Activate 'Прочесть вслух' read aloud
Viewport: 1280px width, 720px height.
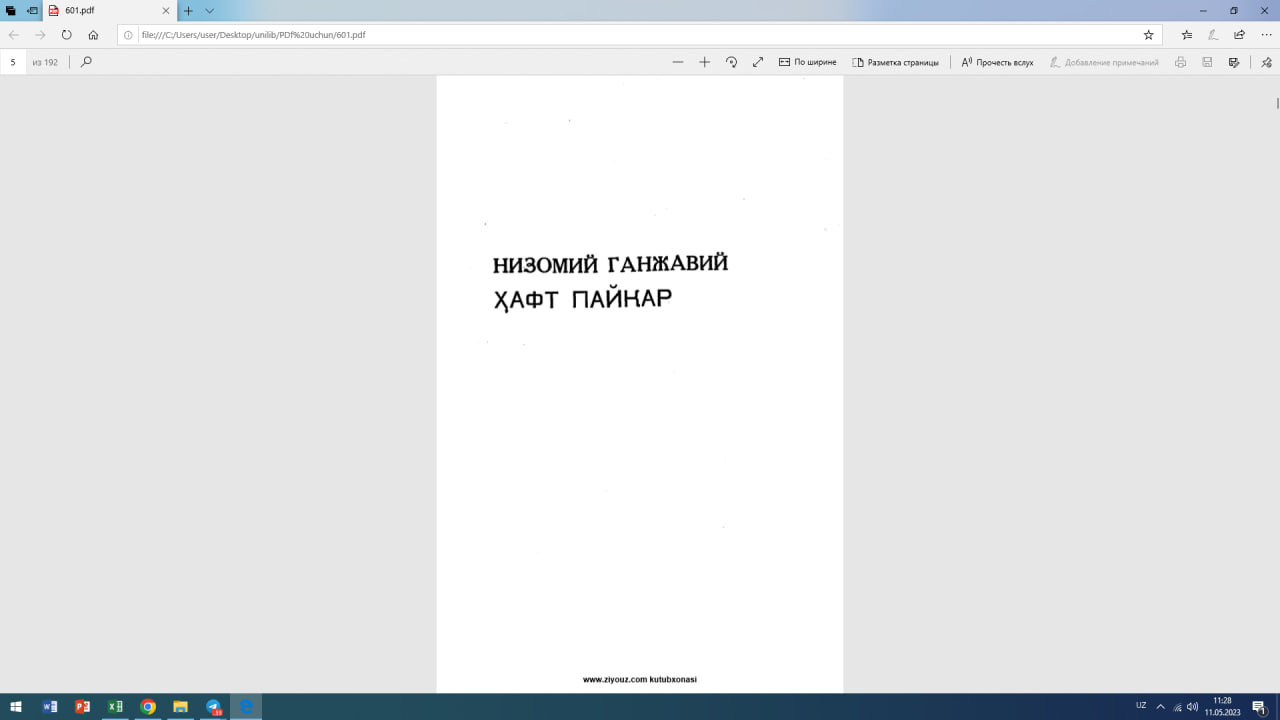point(997,61)
